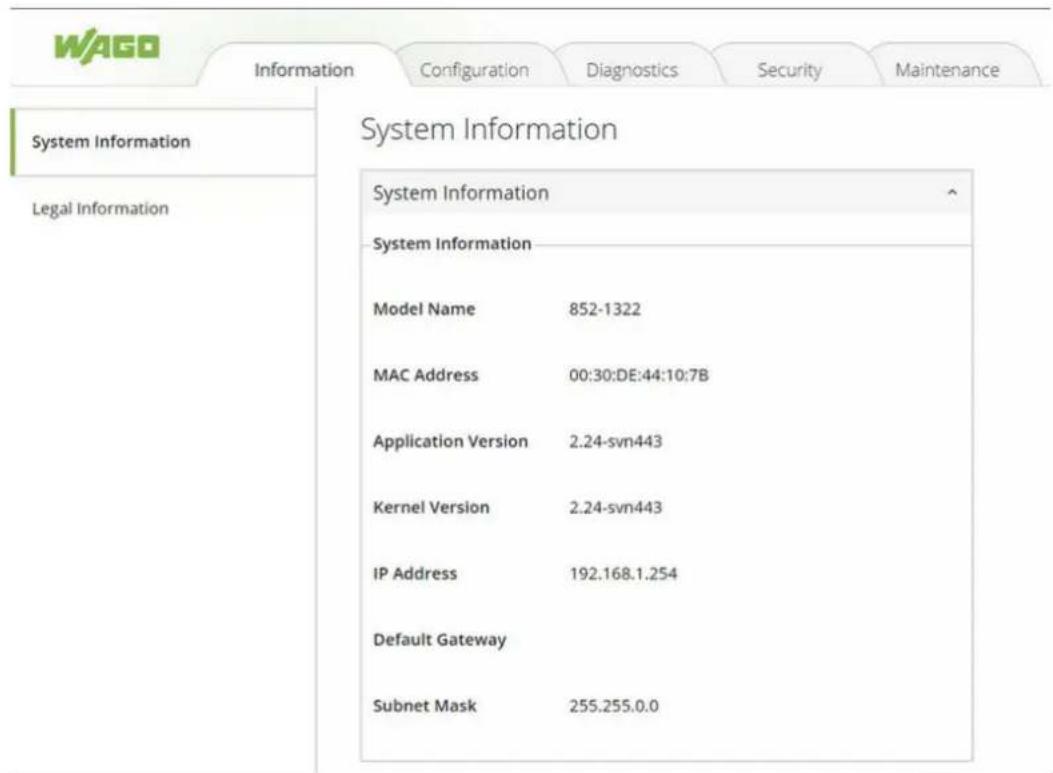1053x773 pixels.
Task: Switch to the Configuration tab
Action: (474, 70)
